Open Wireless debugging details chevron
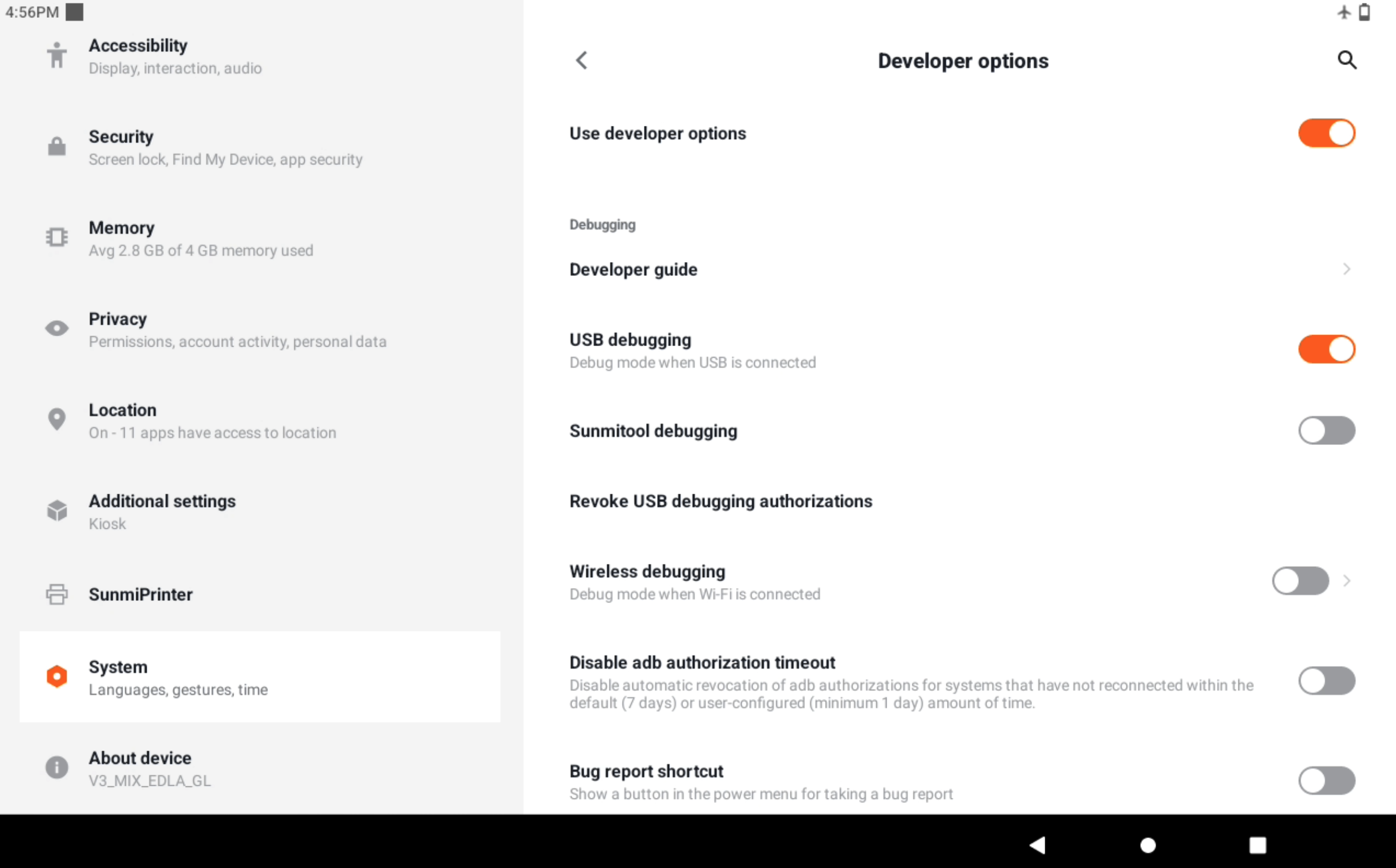Screen dimensions: 1396x868 coord(1346,581)
